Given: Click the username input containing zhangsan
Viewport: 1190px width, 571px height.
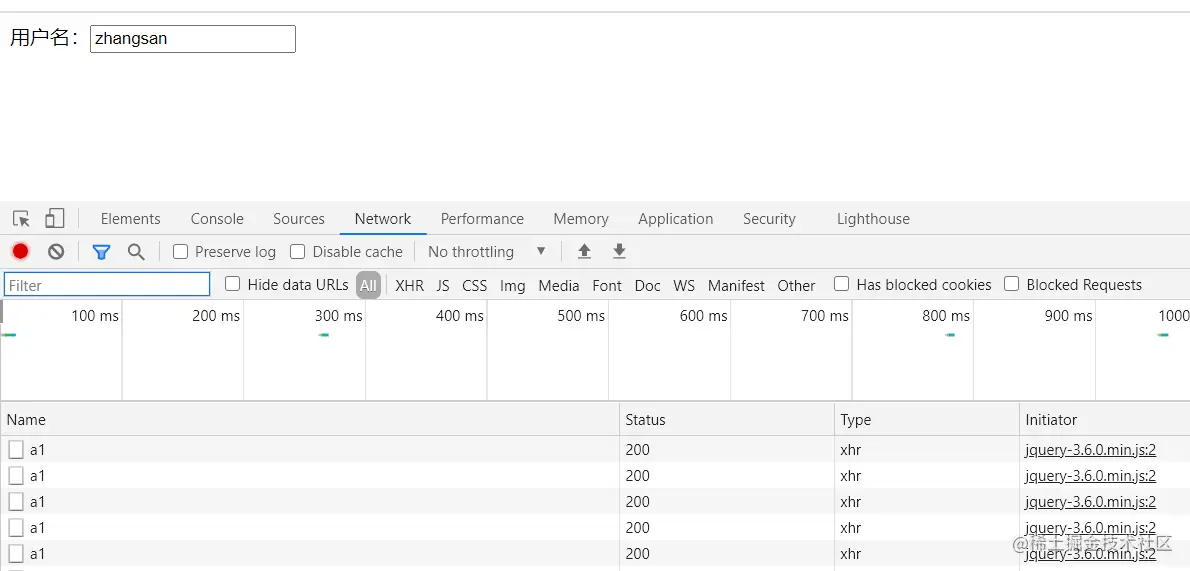Looking at the screenshot, I should click(193, 39).
